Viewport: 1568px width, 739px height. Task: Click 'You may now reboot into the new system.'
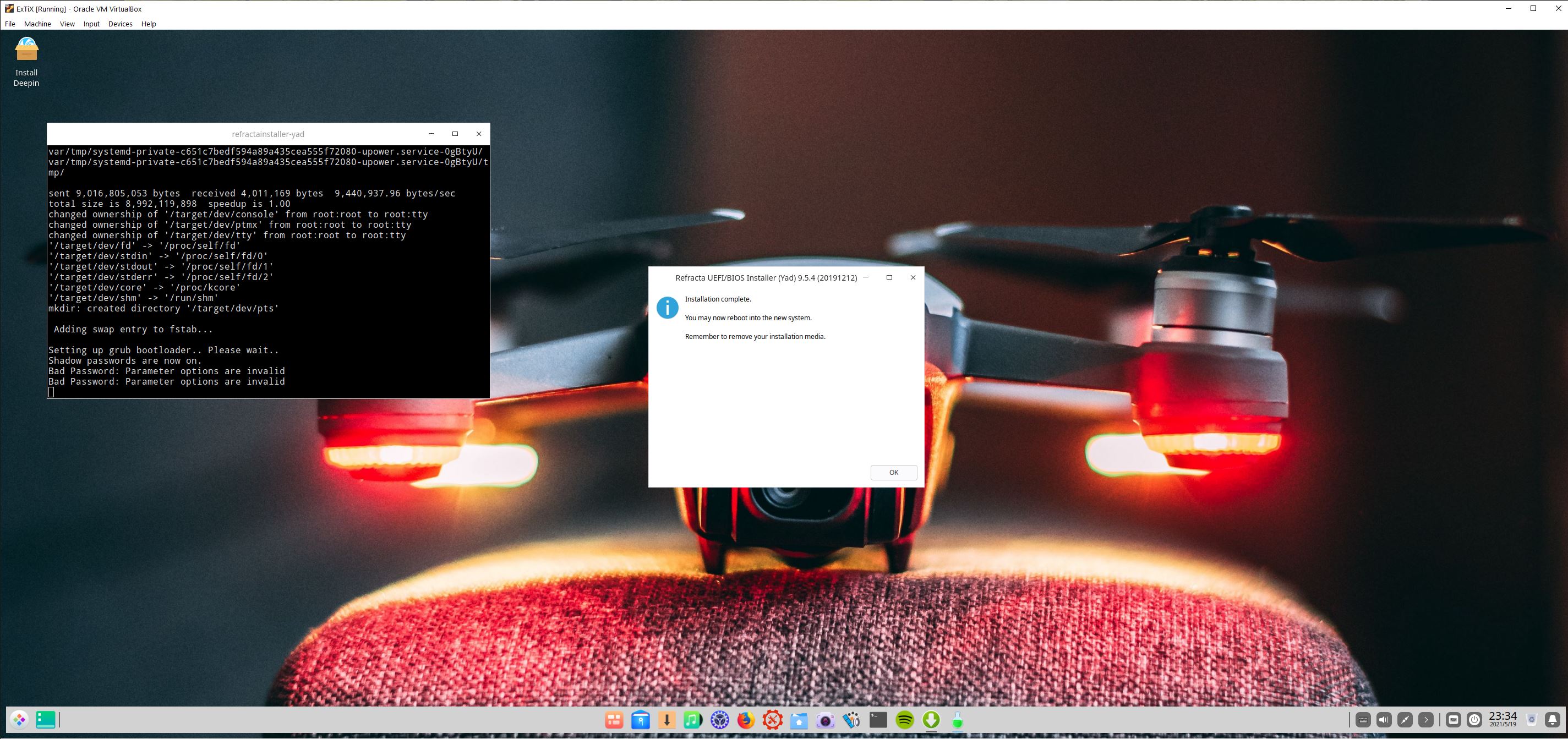(x=748, y=318)
